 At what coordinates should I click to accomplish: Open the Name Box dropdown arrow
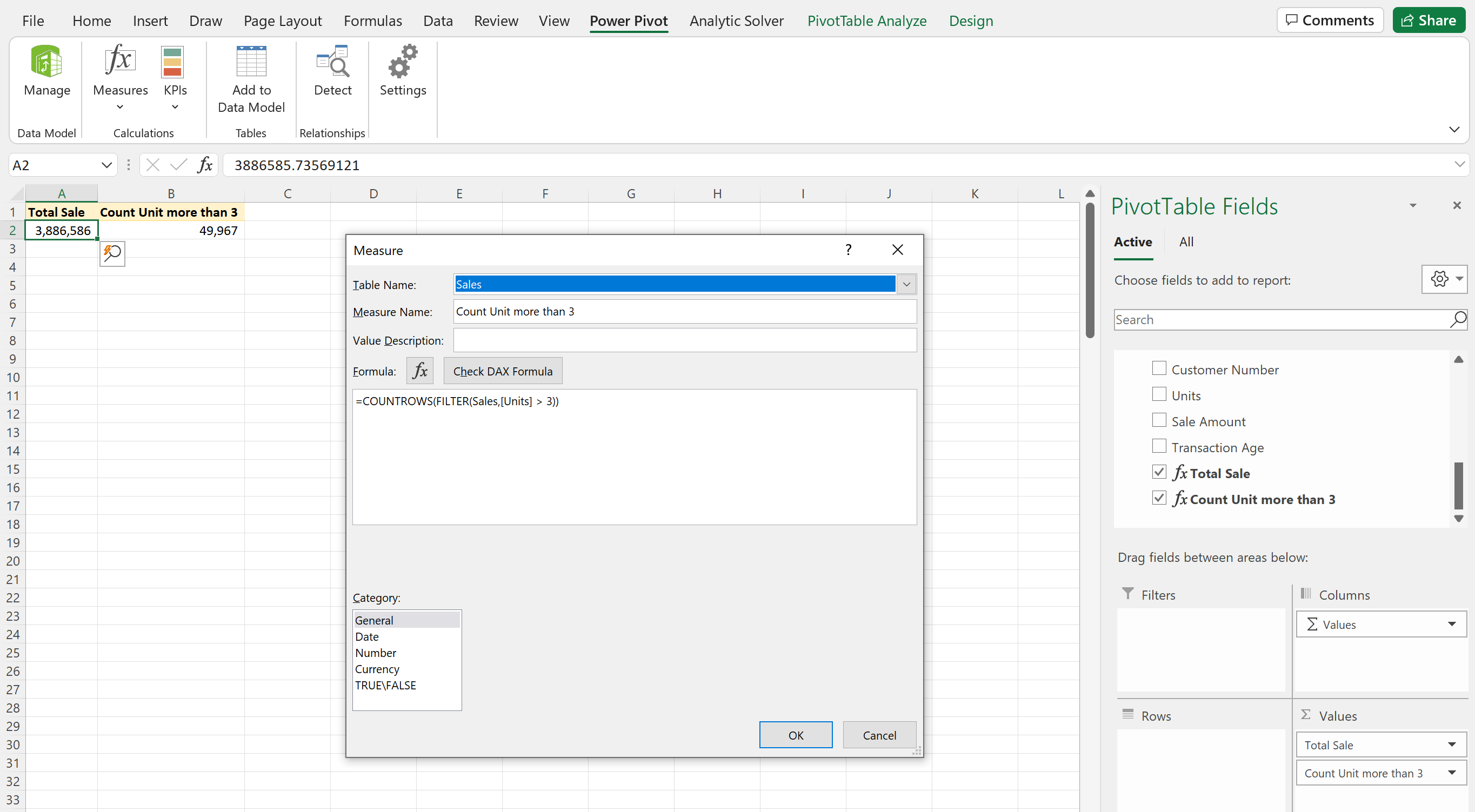106,165
